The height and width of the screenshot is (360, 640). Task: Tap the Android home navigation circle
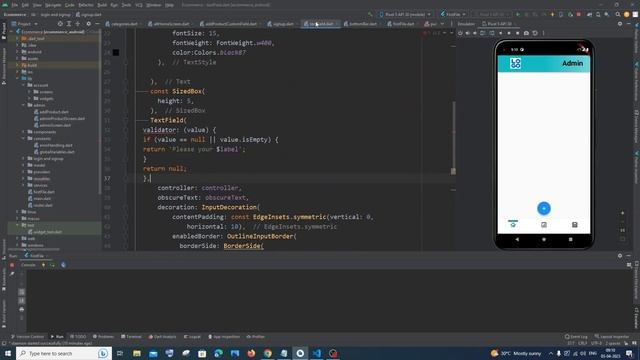(x=544, y=239)
